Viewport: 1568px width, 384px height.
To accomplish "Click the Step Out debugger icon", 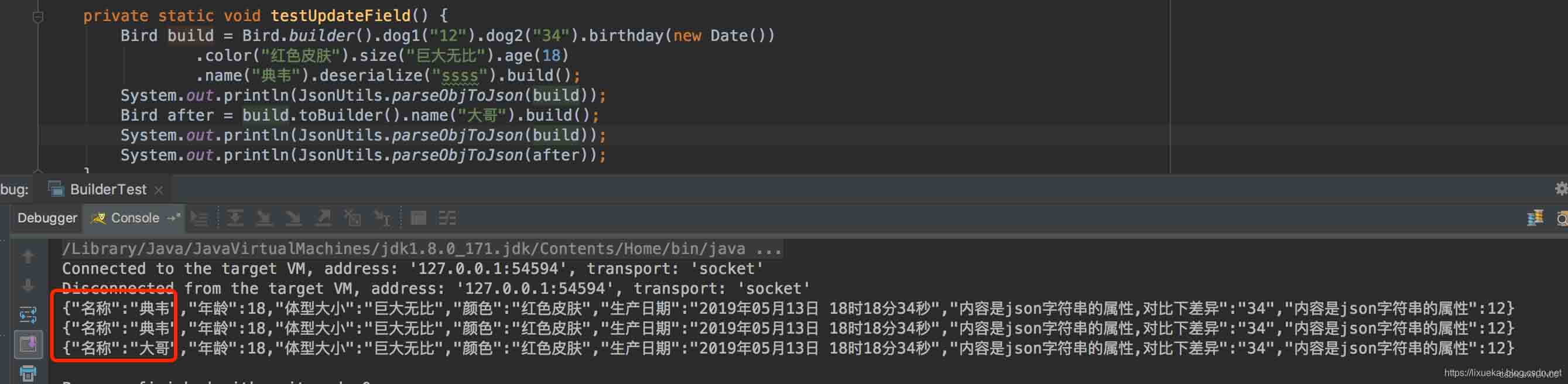I will 323,218.
